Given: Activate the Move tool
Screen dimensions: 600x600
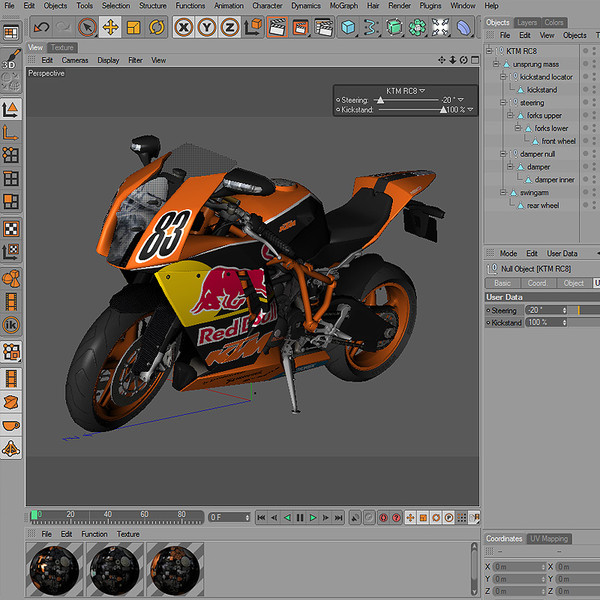Looking at the screenshot, I should point(110,28).
